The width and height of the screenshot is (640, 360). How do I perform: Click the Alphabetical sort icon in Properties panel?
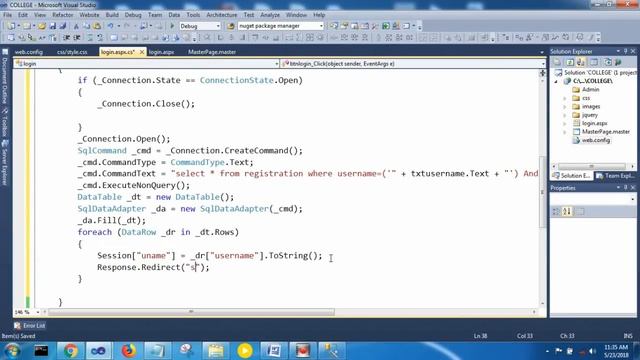[567, 211]
